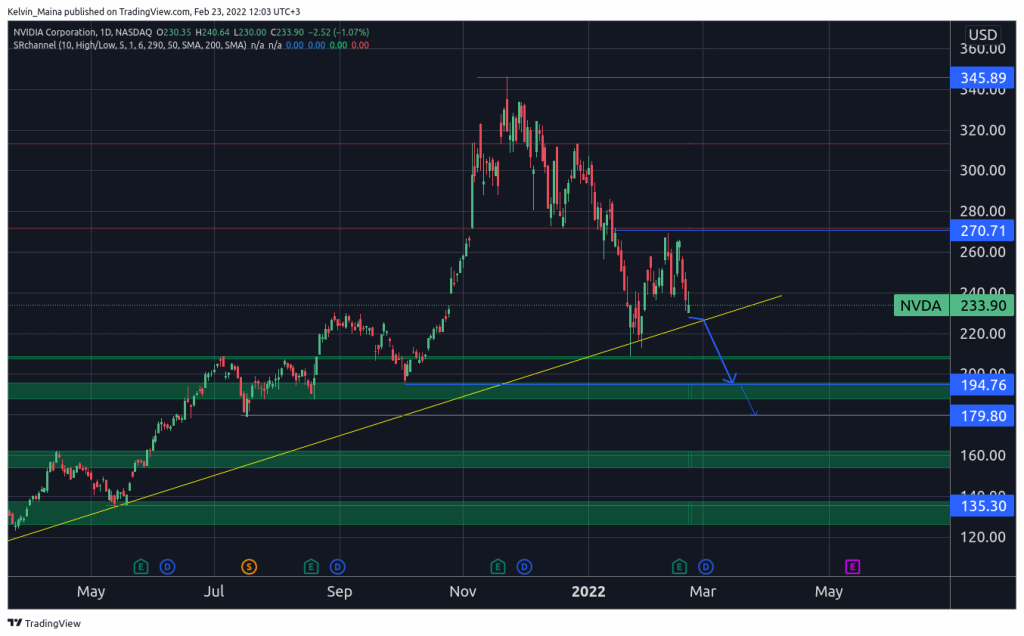The image size is (1024, 636).
Task: Click the H240.64 high value
Action: pyautogui.click(x=212, y=32)
